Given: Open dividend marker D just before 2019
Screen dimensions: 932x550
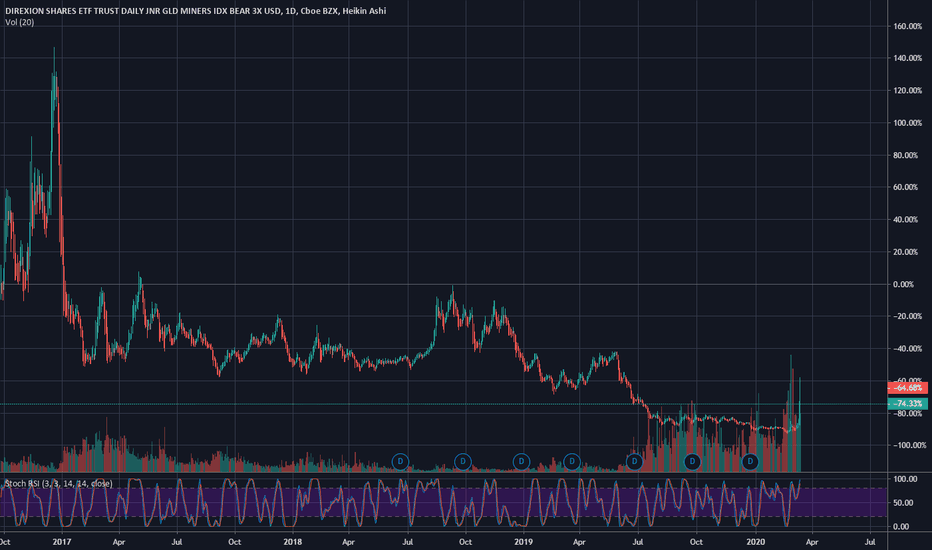Looking at the screenshot, I should (x=521, y=461).
